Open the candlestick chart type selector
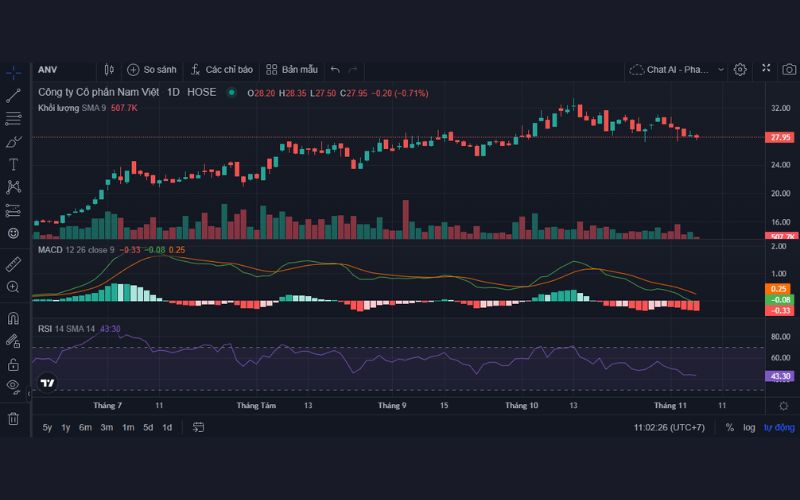 click(x=109, y=69)
